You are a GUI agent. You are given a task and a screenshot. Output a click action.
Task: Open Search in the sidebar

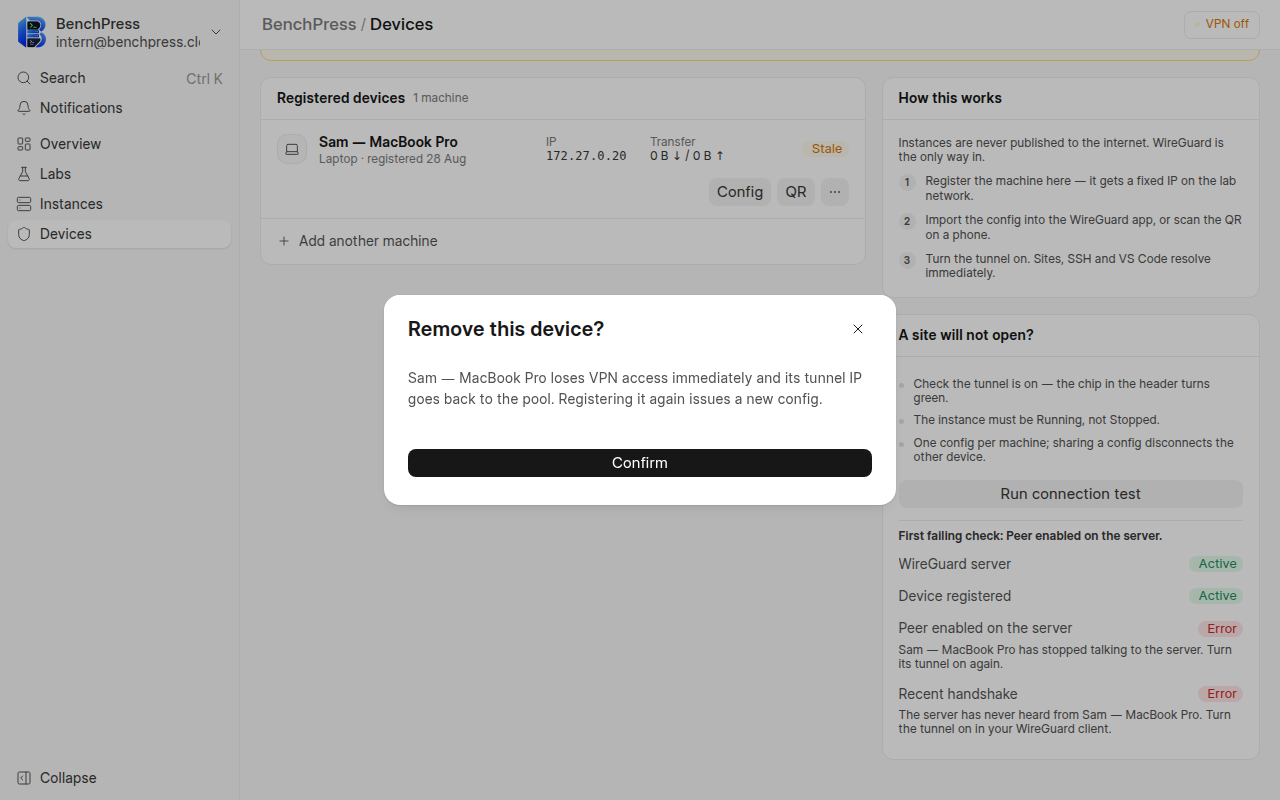[x=120, y=78]
